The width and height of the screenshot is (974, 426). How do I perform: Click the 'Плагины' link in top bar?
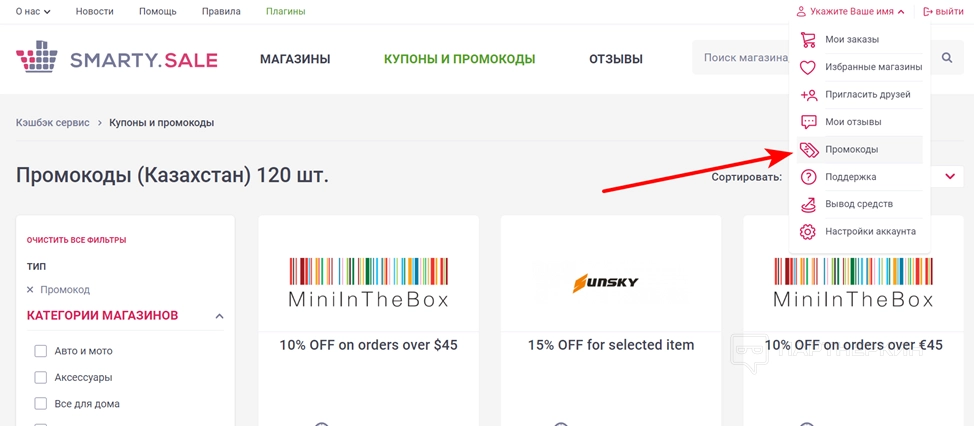coord(285,12)
